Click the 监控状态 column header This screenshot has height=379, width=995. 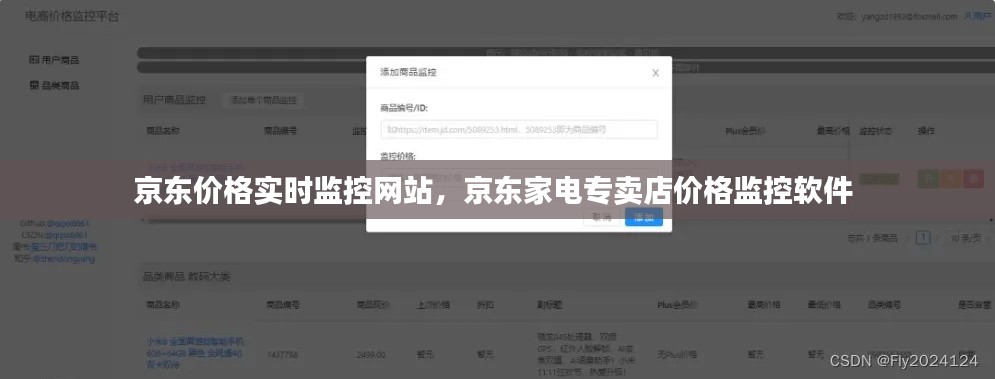(x=876, y=131)
